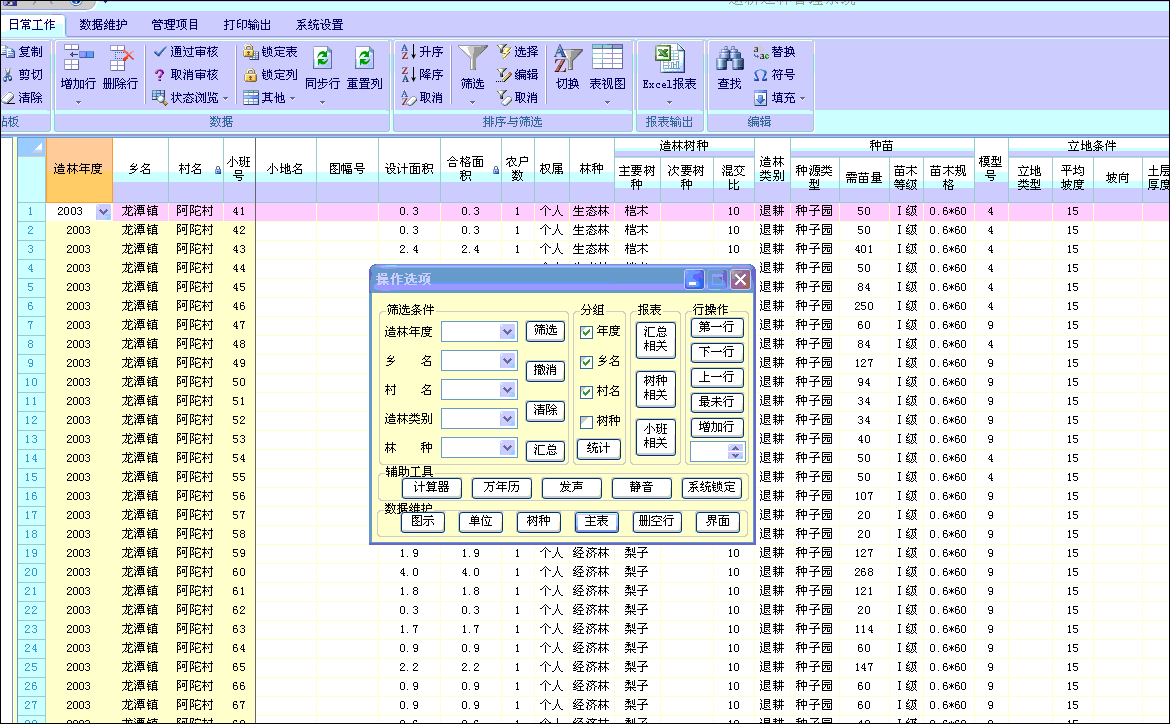1170x724 pixels.
Task: Click the 筛选 button in 操作选项 dialog
Action: pos(545,331)
